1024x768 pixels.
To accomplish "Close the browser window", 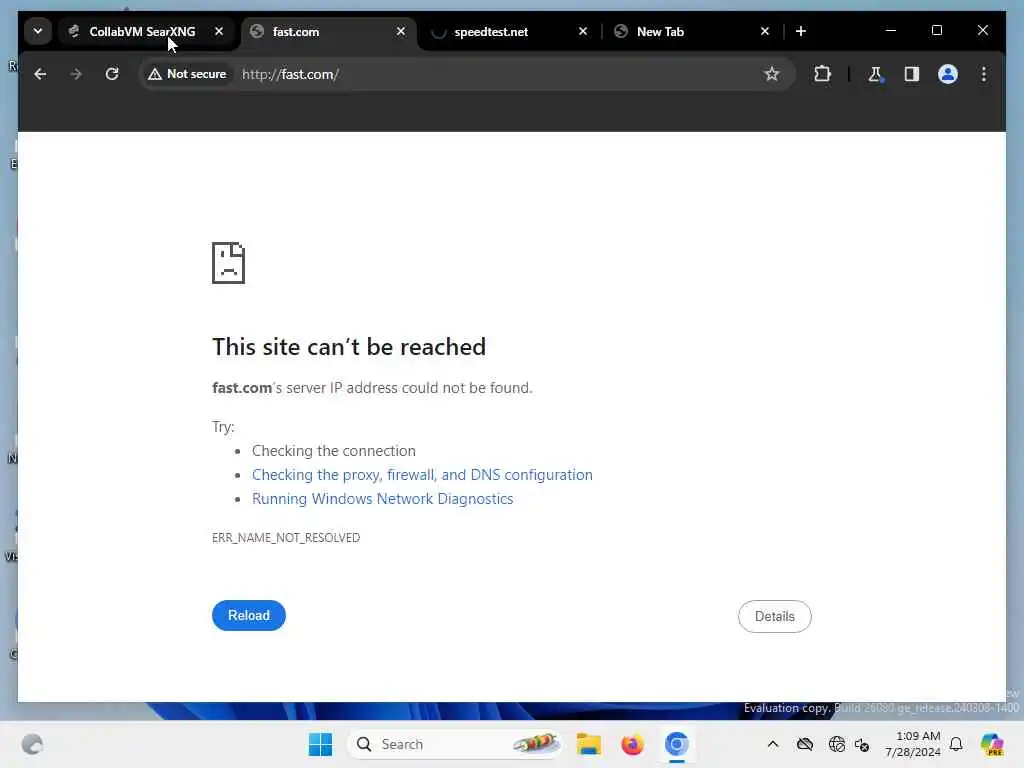I will pyautogui.click(x=983, y=31).
